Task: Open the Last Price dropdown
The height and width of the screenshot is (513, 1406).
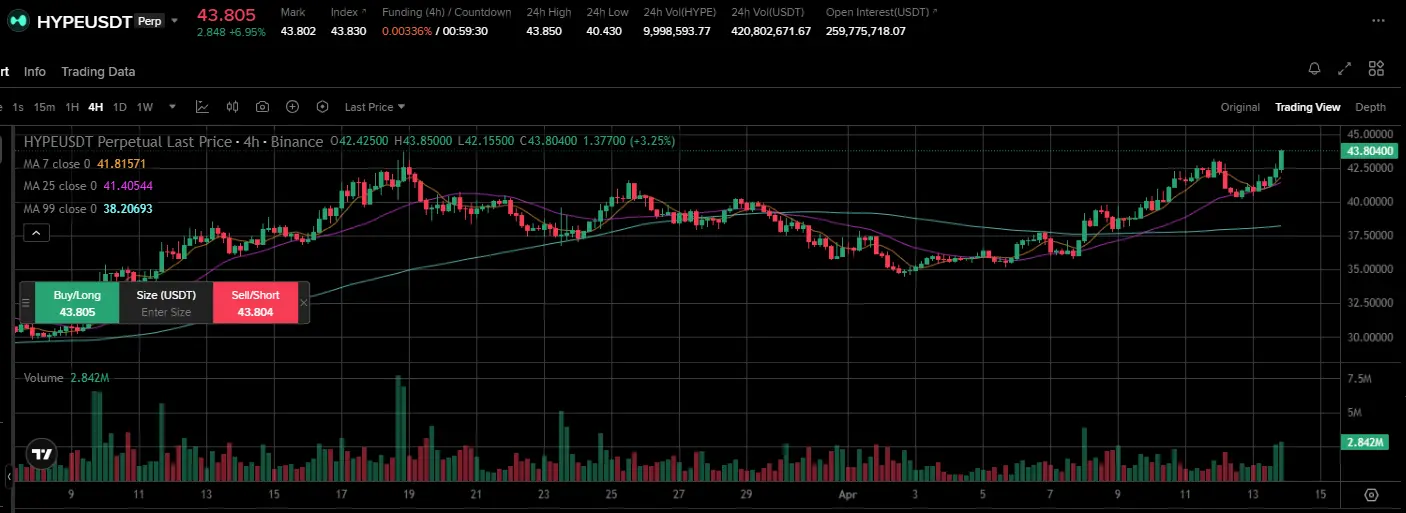Action: pyautogui.click(x=375, y=107)
